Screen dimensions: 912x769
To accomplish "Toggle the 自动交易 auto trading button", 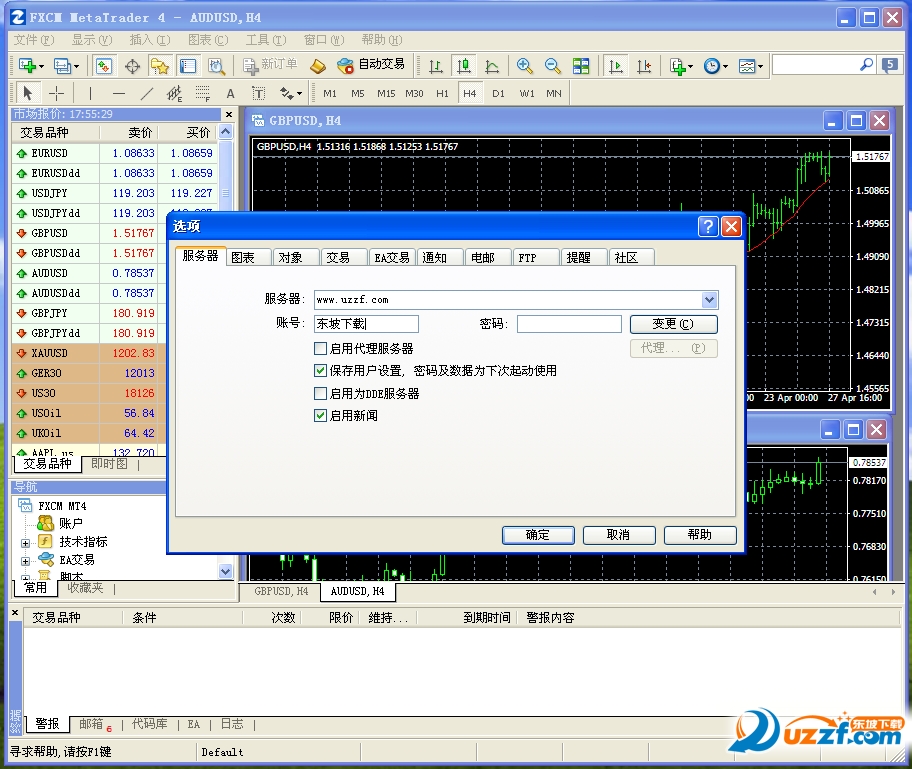I will click(371, 65).
